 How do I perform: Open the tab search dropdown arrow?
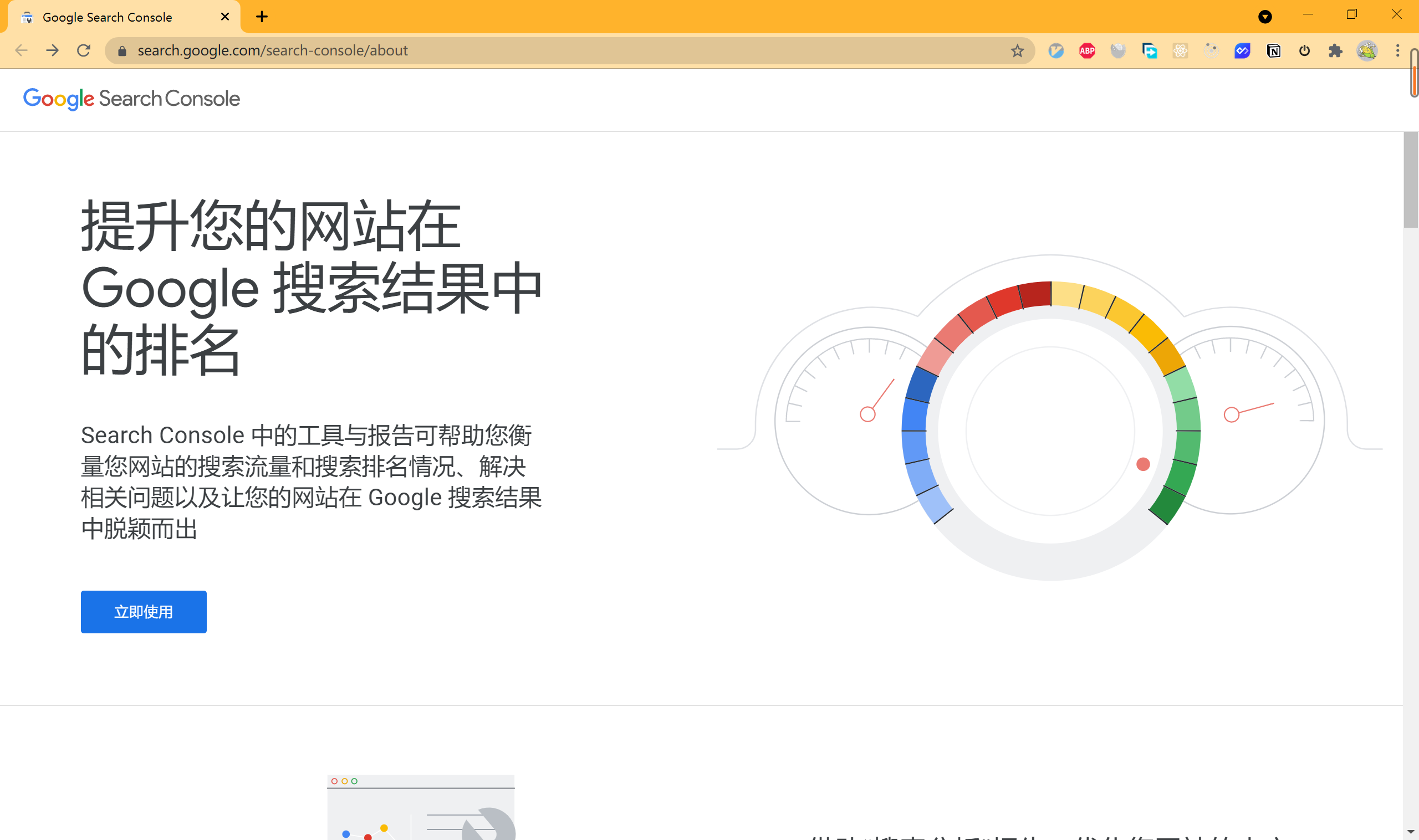(1265, 17)
